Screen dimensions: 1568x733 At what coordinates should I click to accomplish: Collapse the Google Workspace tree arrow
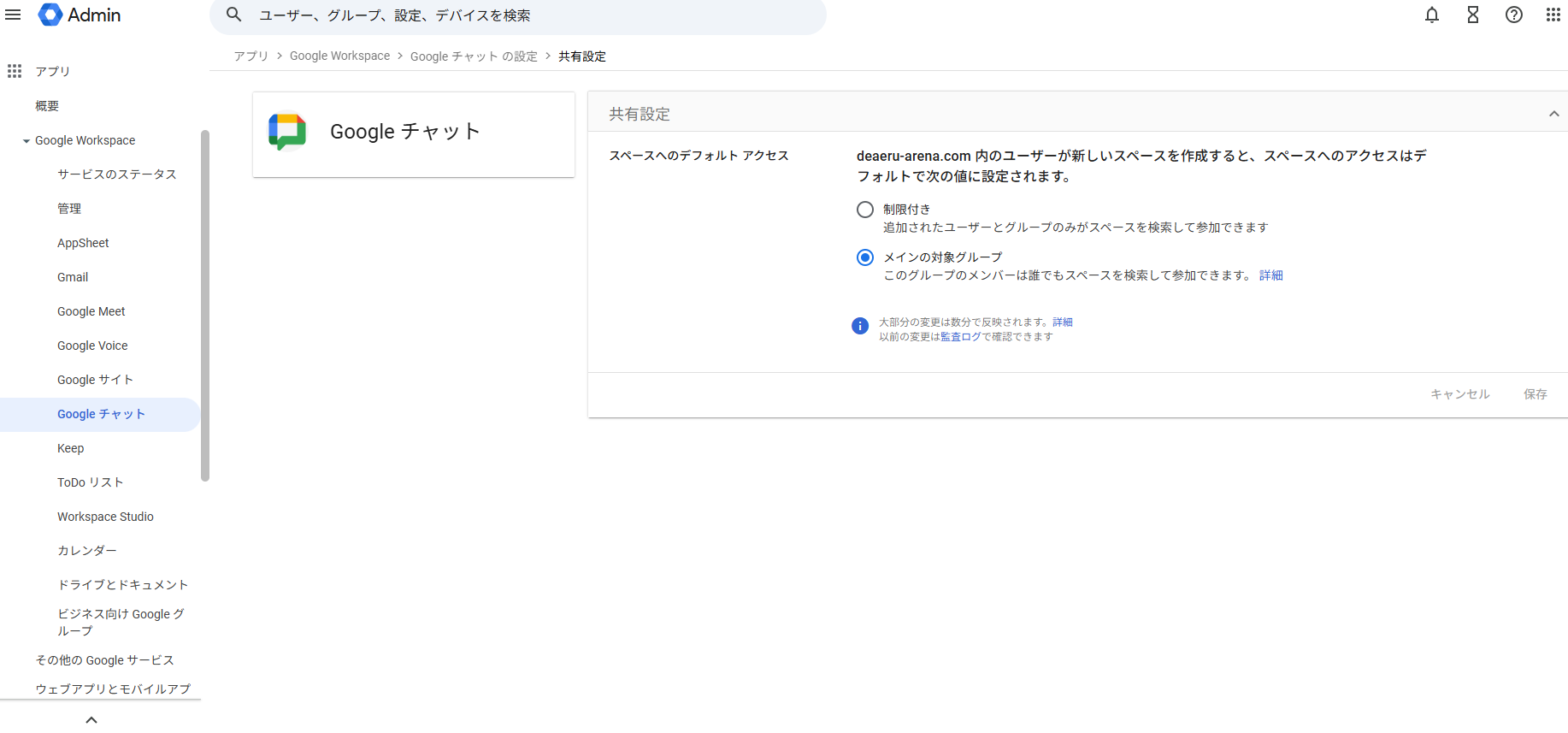point(27,141)
